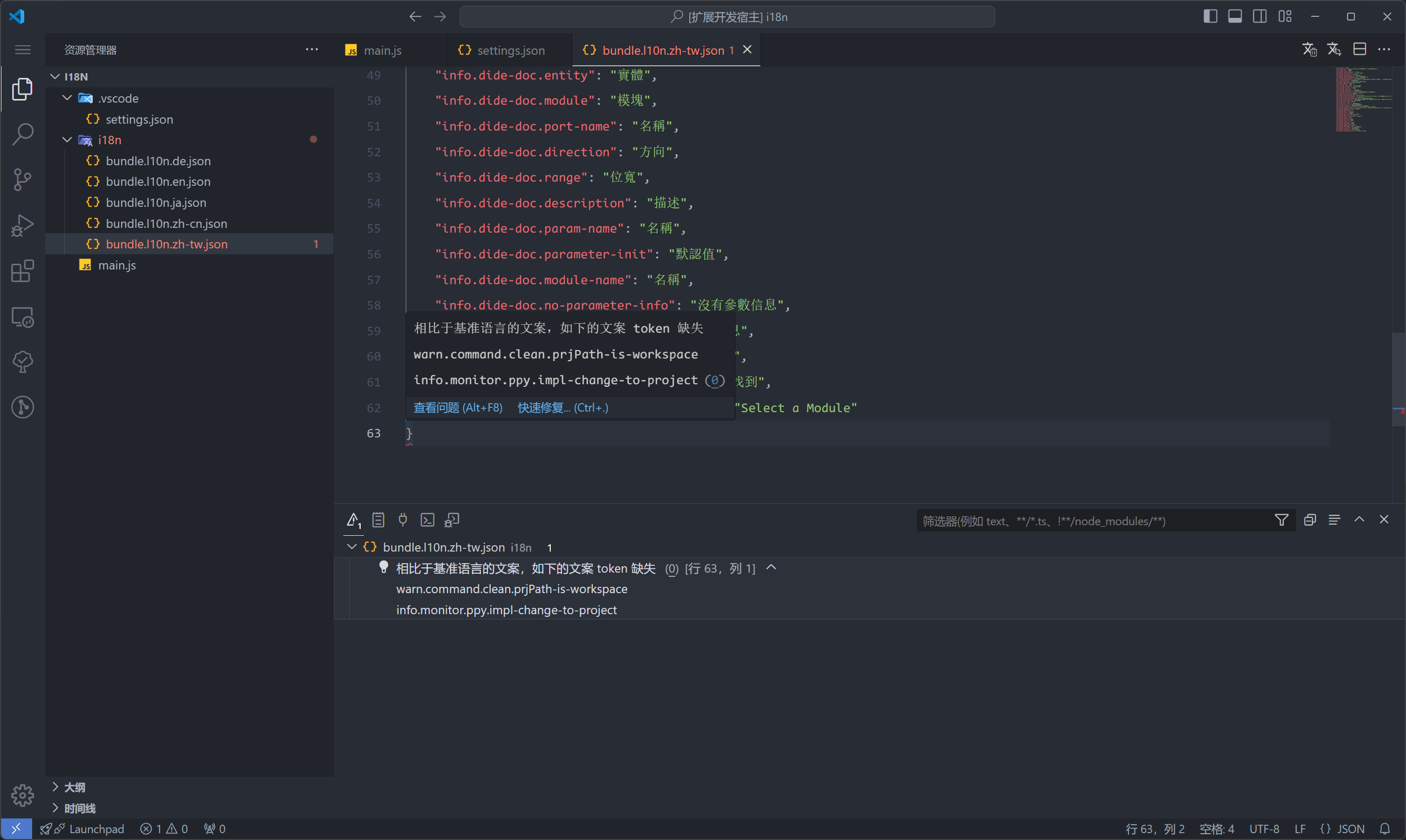Change indentation via 空格: 4 status

[1216, 828]
